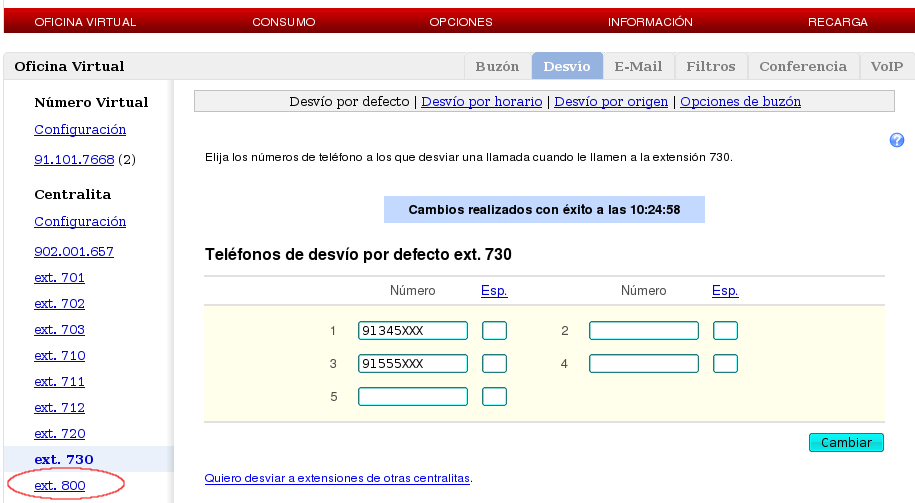The image size is (915, 503).
Task: Go to Desvío por origen
Action: pyautogui.click(x=611, y=102)
